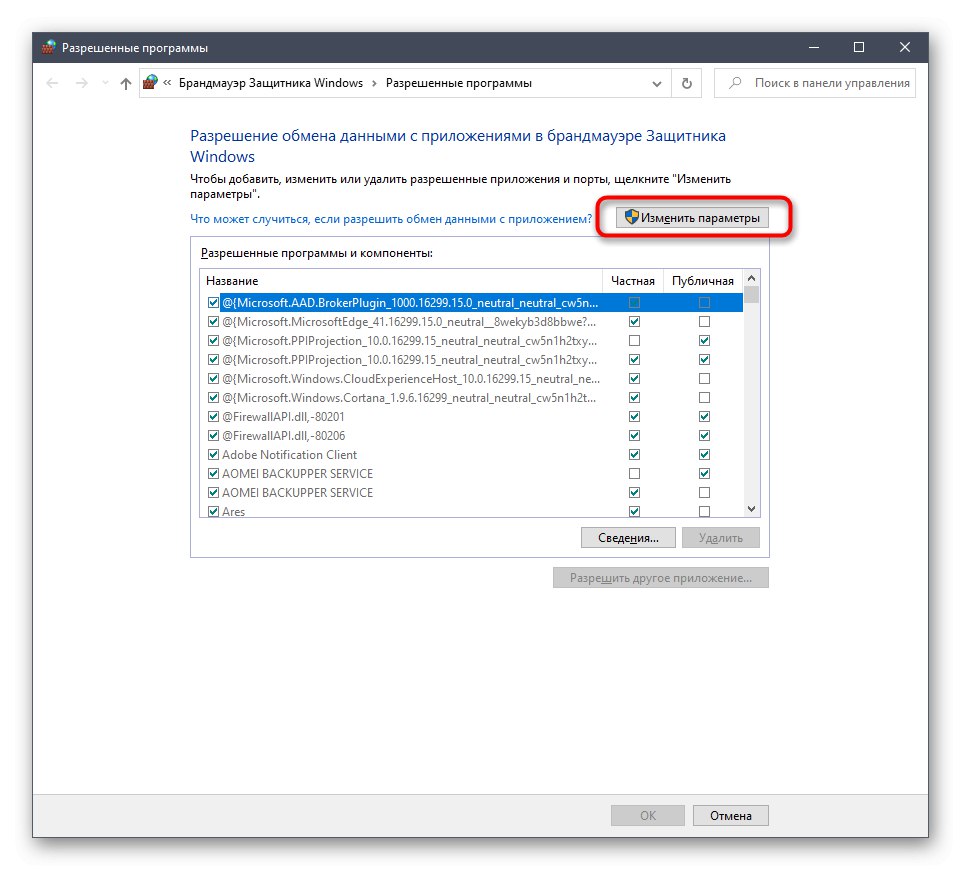
Task: Click the firewall icon in the title bar
Action: [x=46, y=47]
